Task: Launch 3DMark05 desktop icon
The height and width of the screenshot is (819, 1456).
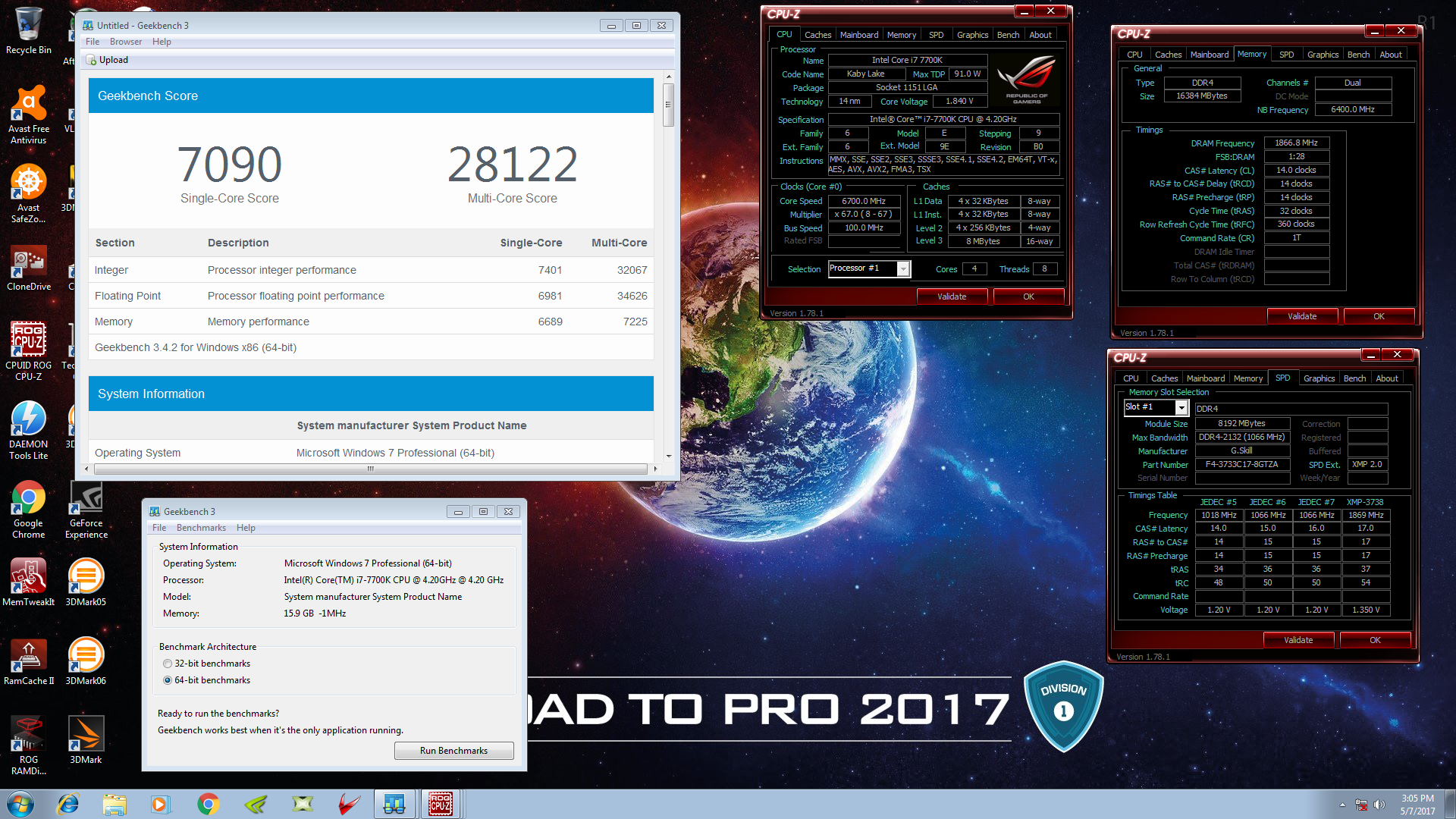Action: [x=86, y=582]
